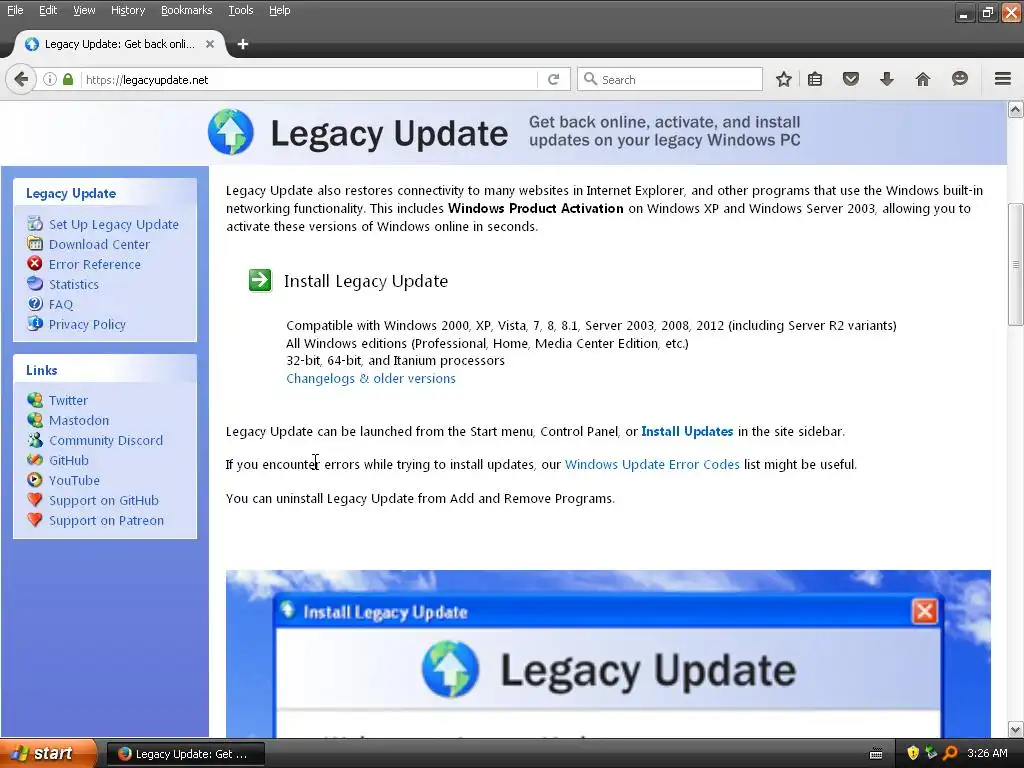Follow the Mastodon link
This screenshot has height=768, width=1024.
tap(79, 421)
